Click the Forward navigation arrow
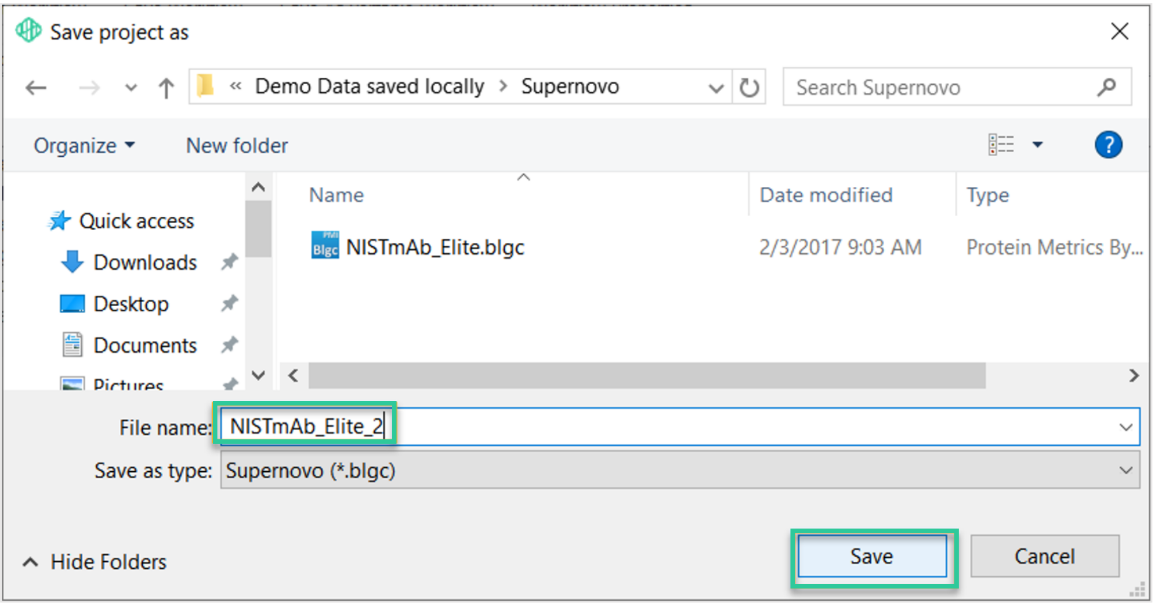This screenshot has width=1157, height=607. 89,89
